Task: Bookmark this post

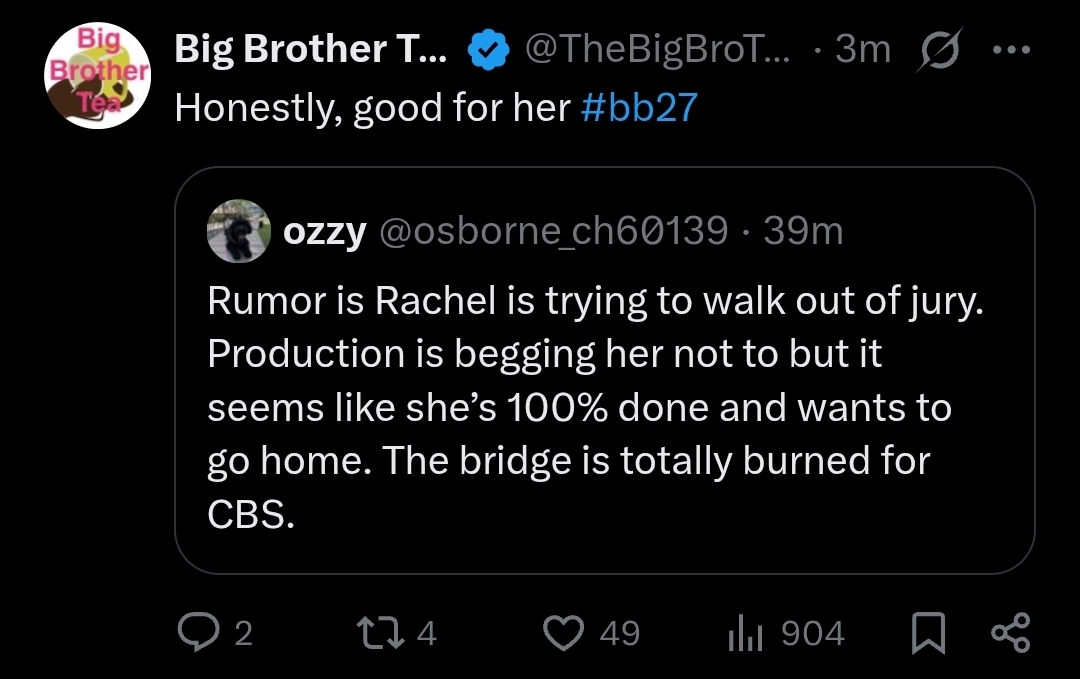Action: [929, 633]
